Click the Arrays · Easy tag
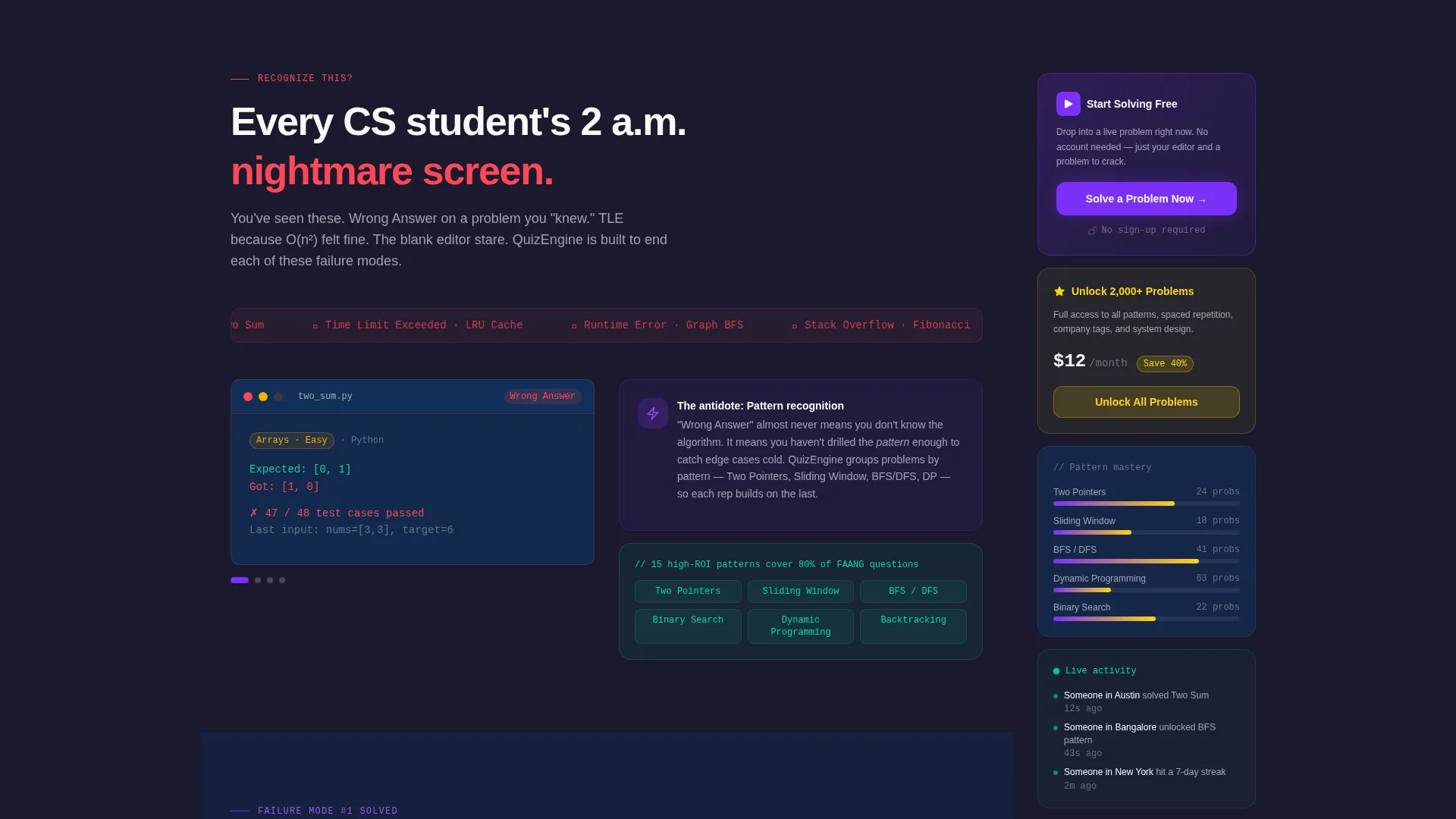 click(292, 441)
